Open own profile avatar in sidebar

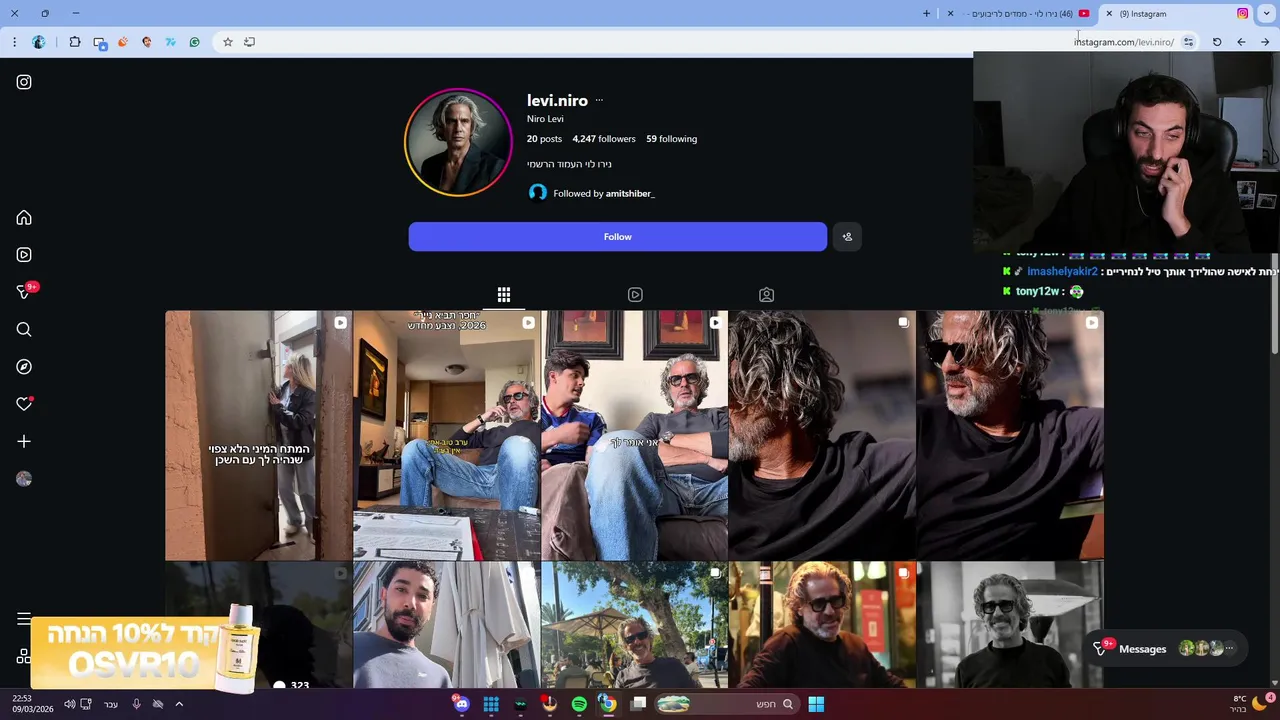(24, 479)
